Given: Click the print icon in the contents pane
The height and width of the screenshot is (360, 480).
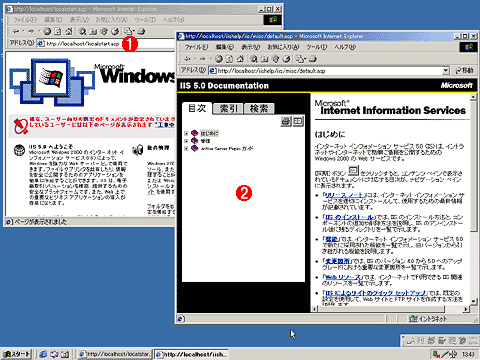Looking at the screenshot, I should pyautogui.click(x=286, y=122).
